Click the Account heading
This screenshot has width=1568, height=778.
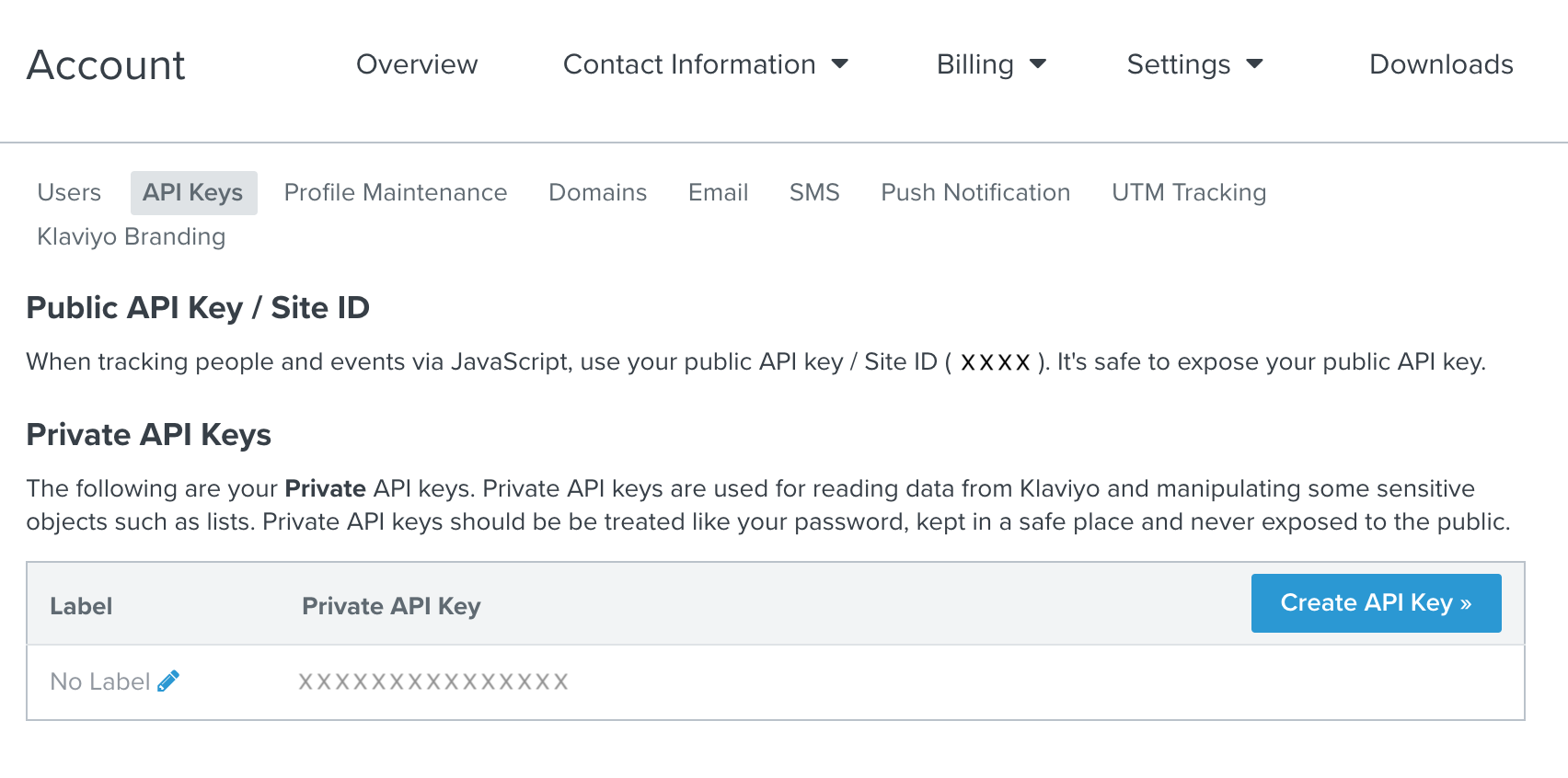(x=106, y=65)
